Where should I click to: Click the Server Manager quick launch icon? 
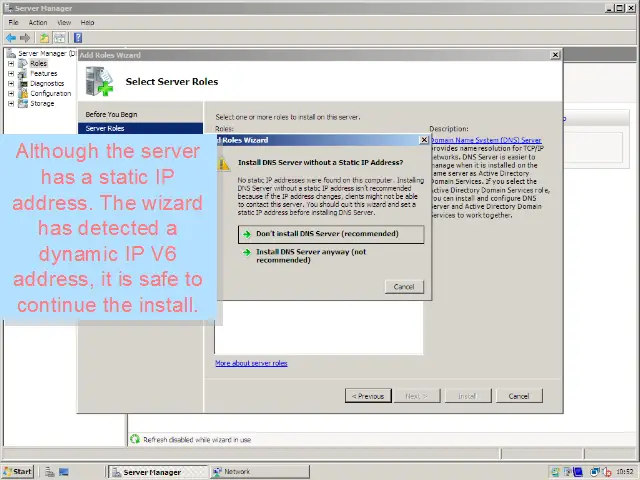[x=50, y=472]
